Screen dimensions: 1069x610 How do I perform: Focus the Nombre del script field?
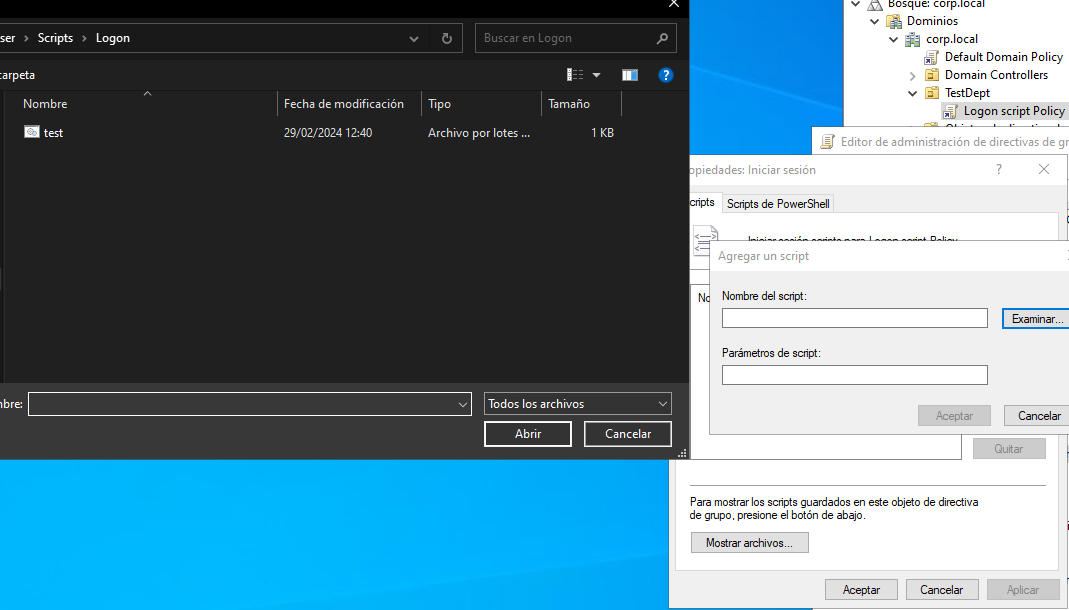pos(855,318)
